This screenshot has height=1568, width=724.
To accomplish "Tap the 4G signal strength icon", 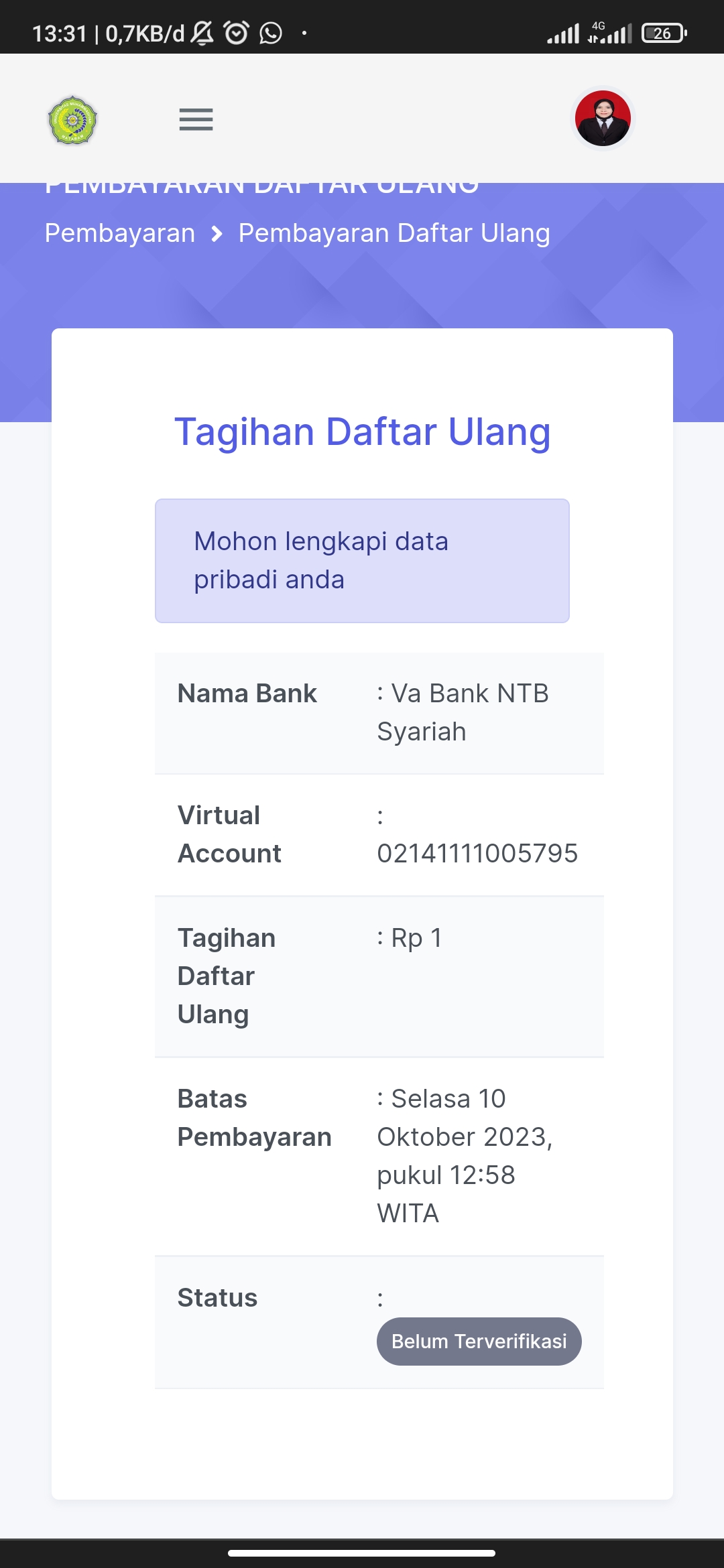I will tap(610, 33).
